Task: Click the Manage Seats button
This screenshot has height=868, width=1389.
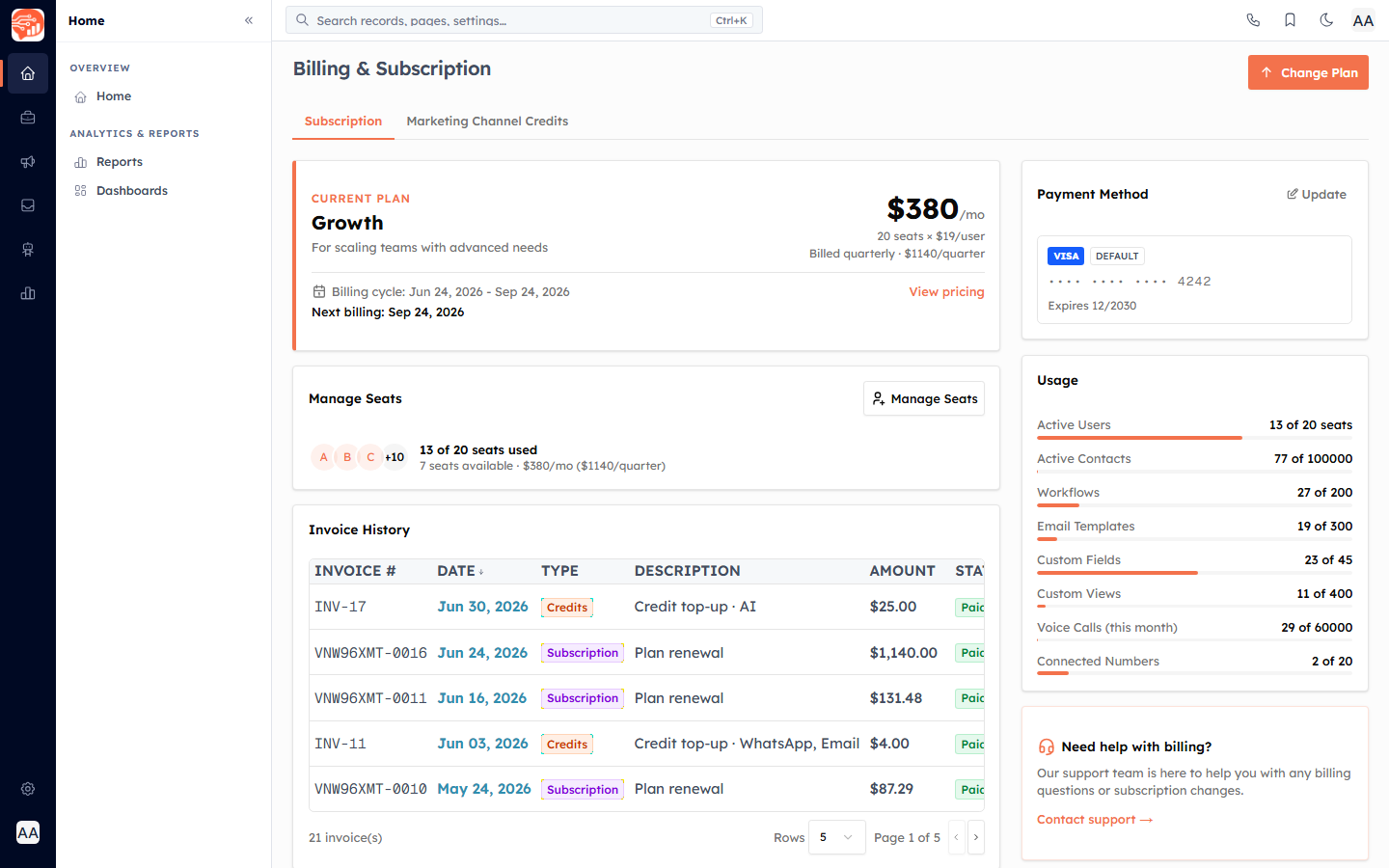Action: (x=924, y=398)
